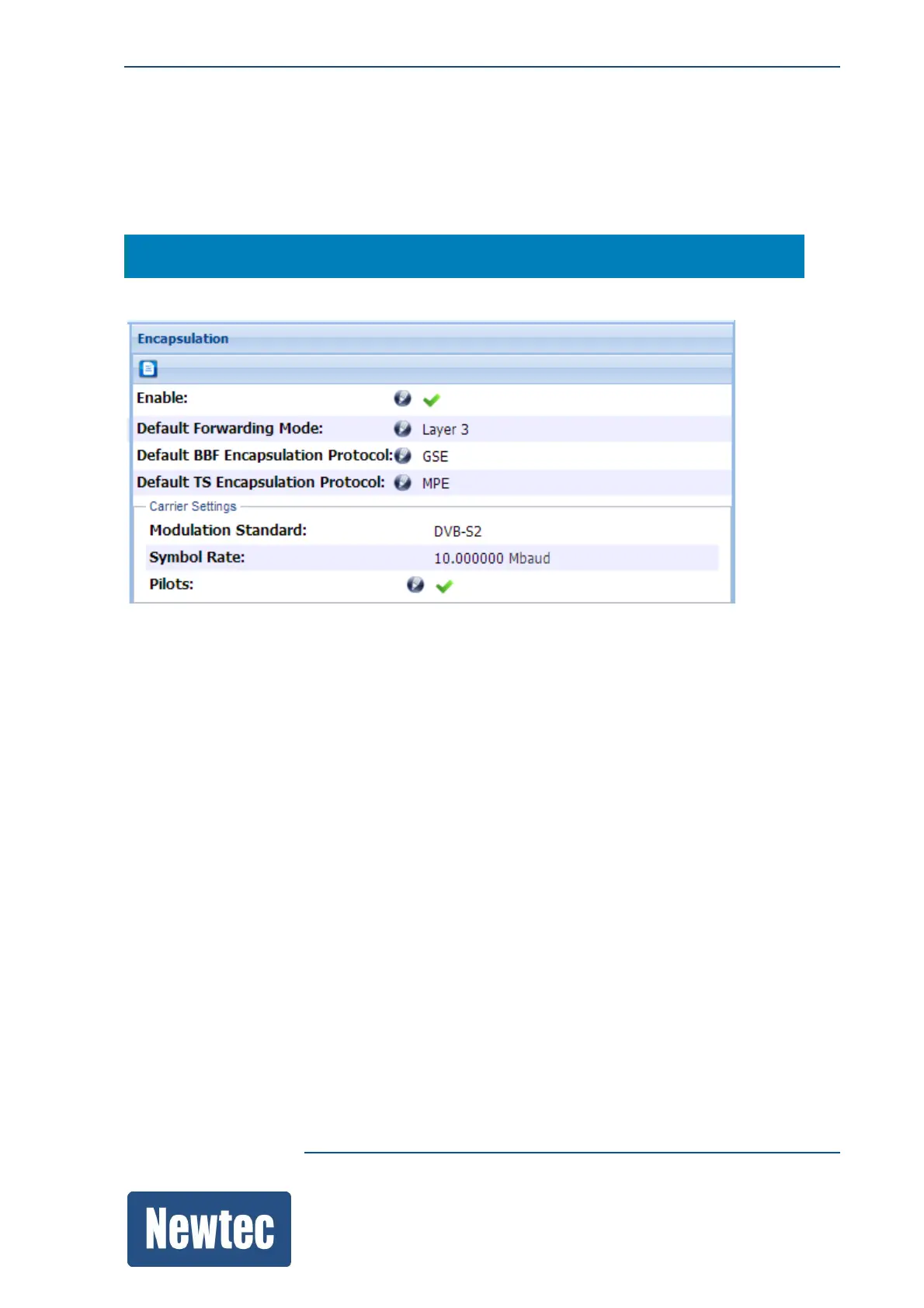Click the Default BBF Encapsulation Protocol label
Screen dimensions: 924x1308
[x=264, y=456]
